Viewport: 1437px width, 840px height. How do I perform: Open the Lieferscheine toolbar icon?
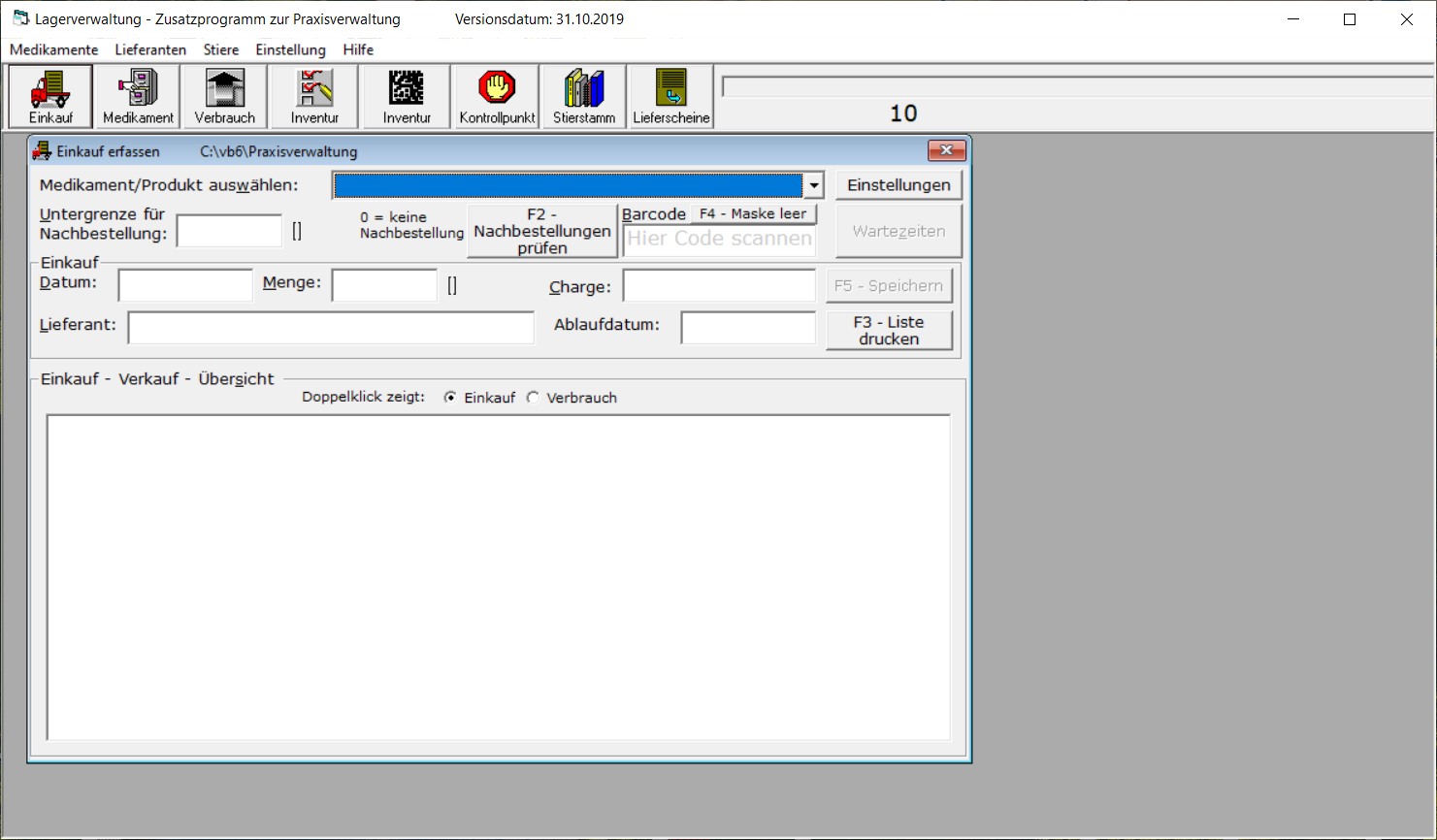click(671, 96)
